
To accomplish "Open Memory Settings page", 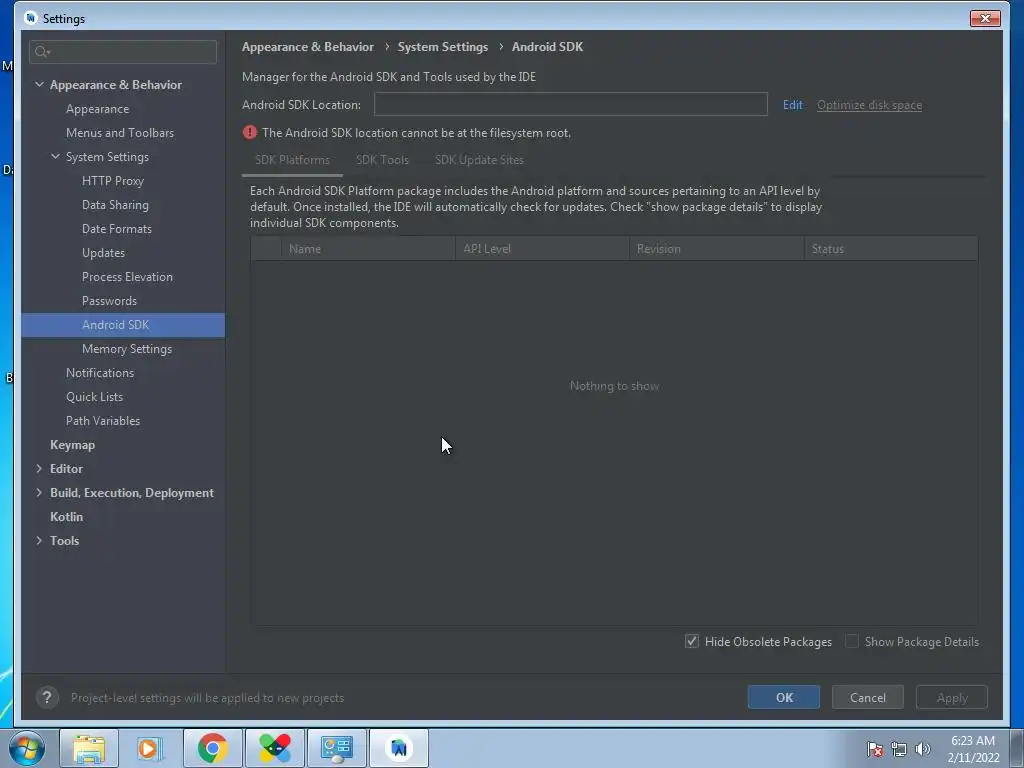I will [127, 349].
